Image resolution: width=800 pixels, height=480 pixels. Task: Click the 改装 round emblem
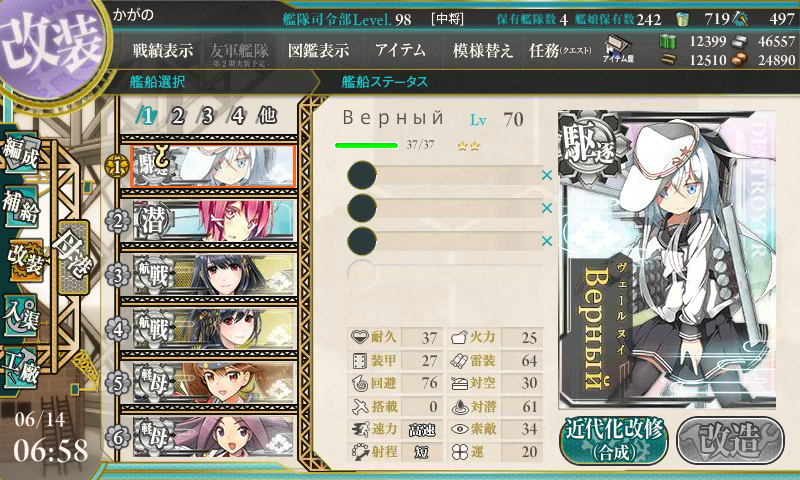[x=50, y=45]
